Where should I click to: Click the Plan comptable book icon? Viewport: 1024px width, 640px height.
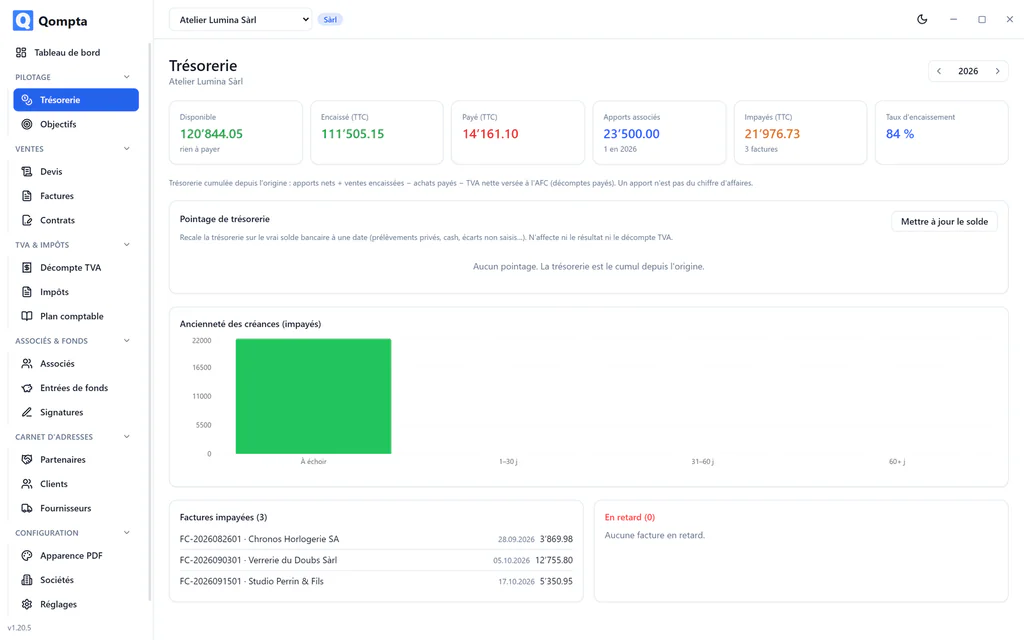(x=27, y=316)
